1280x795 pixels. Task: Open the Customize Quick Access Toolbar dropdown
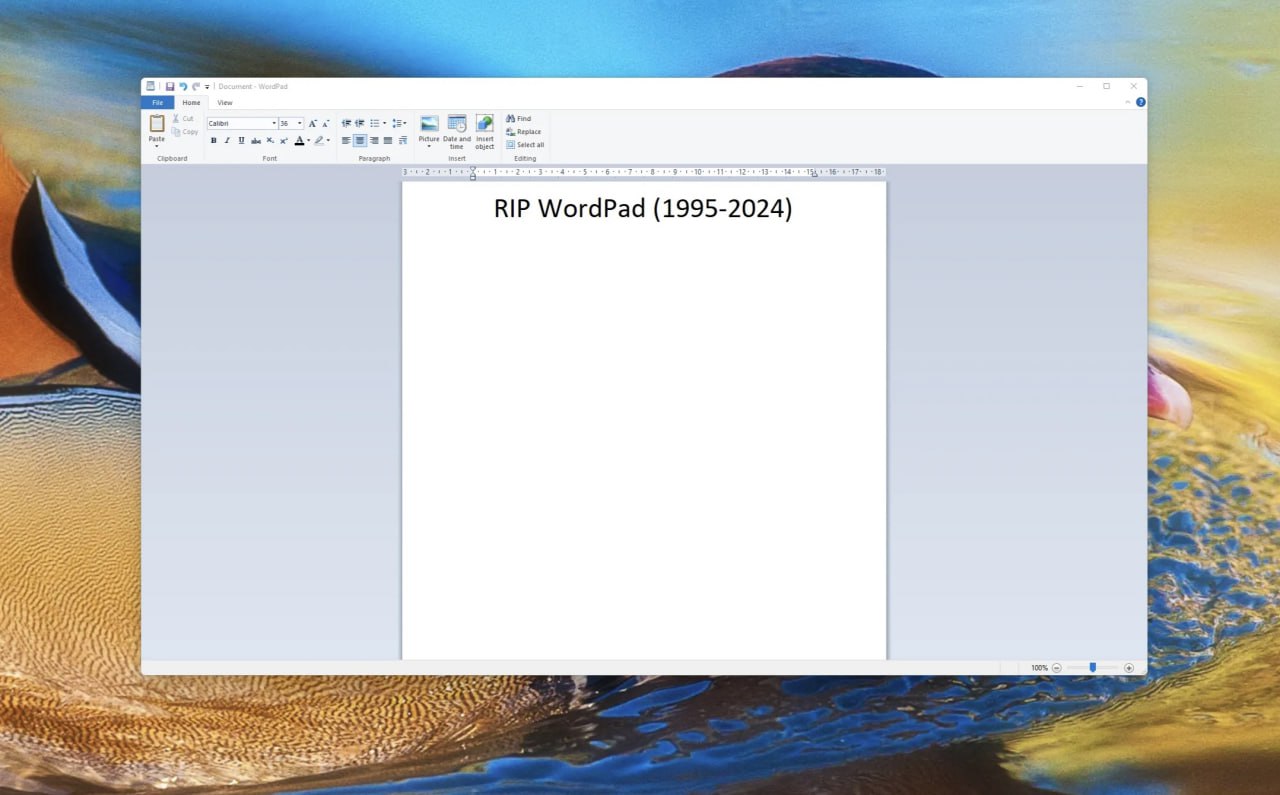[x=207, y=87]
